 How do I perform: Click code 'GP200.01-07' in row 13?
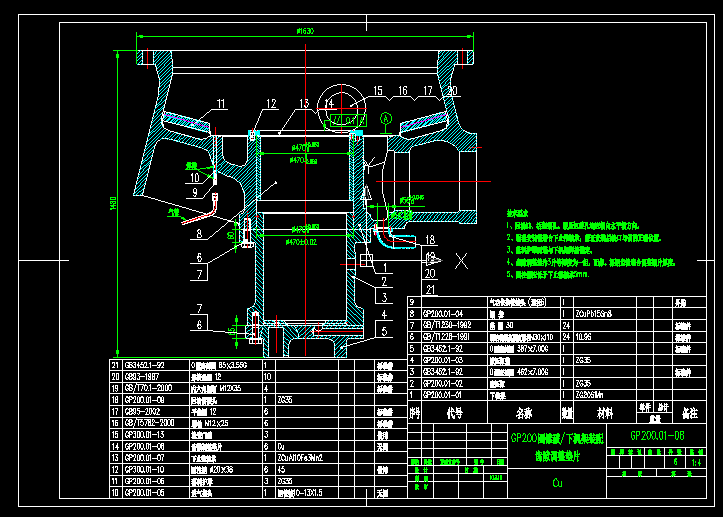[144, 458]
